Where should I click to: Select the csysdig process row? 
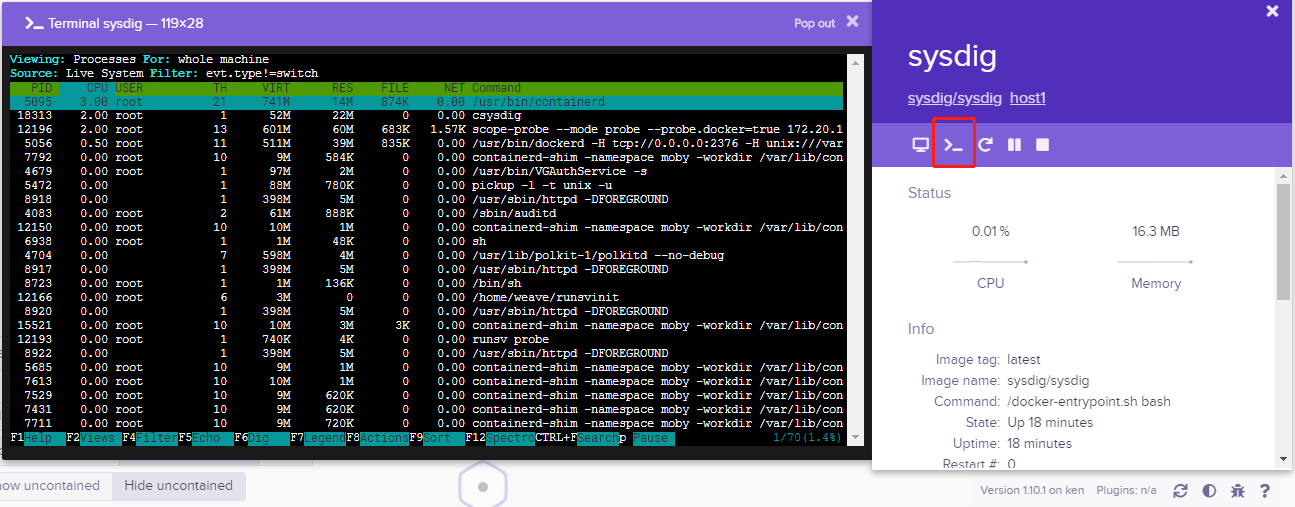(427, 116)
